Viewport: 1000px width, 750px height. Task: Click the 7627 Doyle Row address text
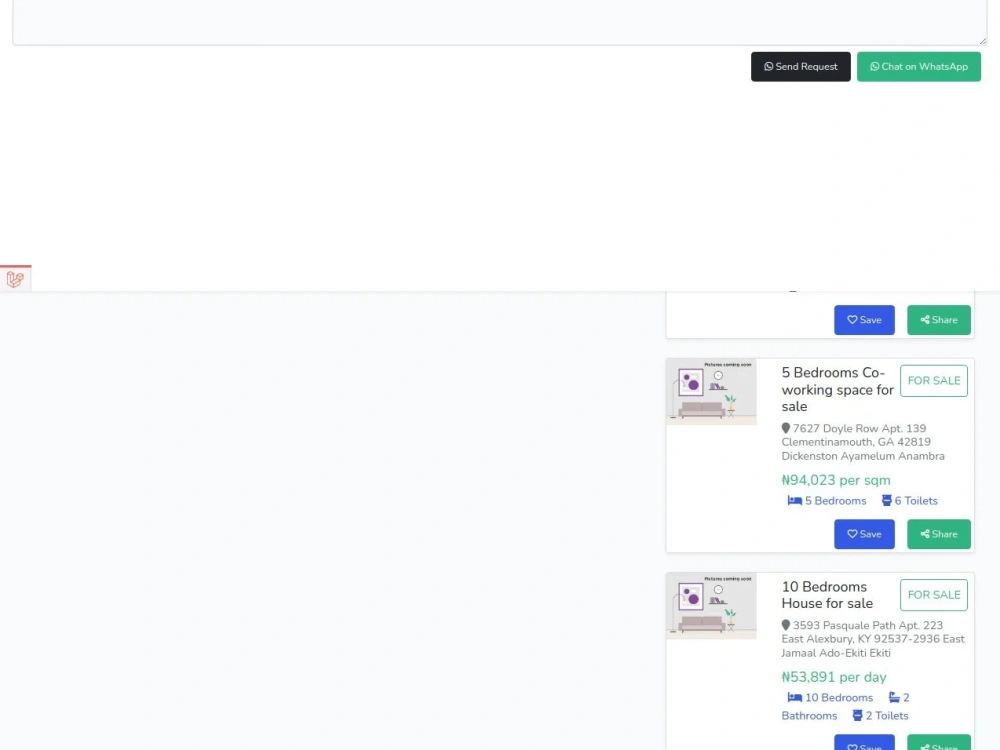863,442
